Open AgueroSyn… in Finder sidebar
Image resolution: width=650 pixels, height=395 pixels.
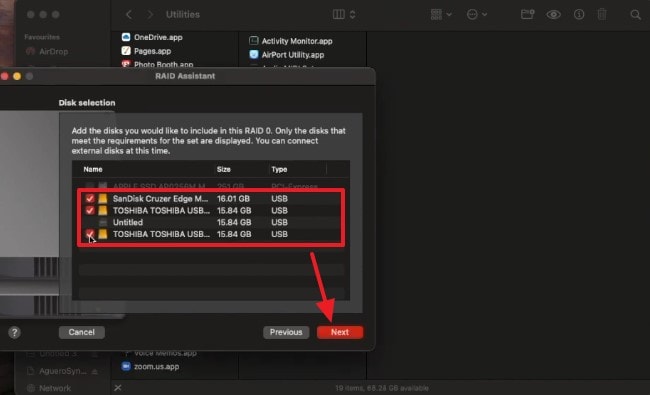(63, 371)
